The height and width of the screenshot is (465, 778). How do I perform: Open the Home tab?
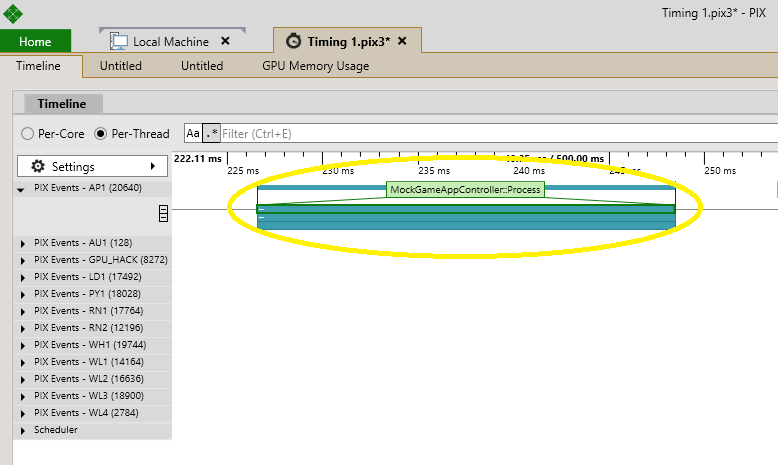click(x=35, y=41)
